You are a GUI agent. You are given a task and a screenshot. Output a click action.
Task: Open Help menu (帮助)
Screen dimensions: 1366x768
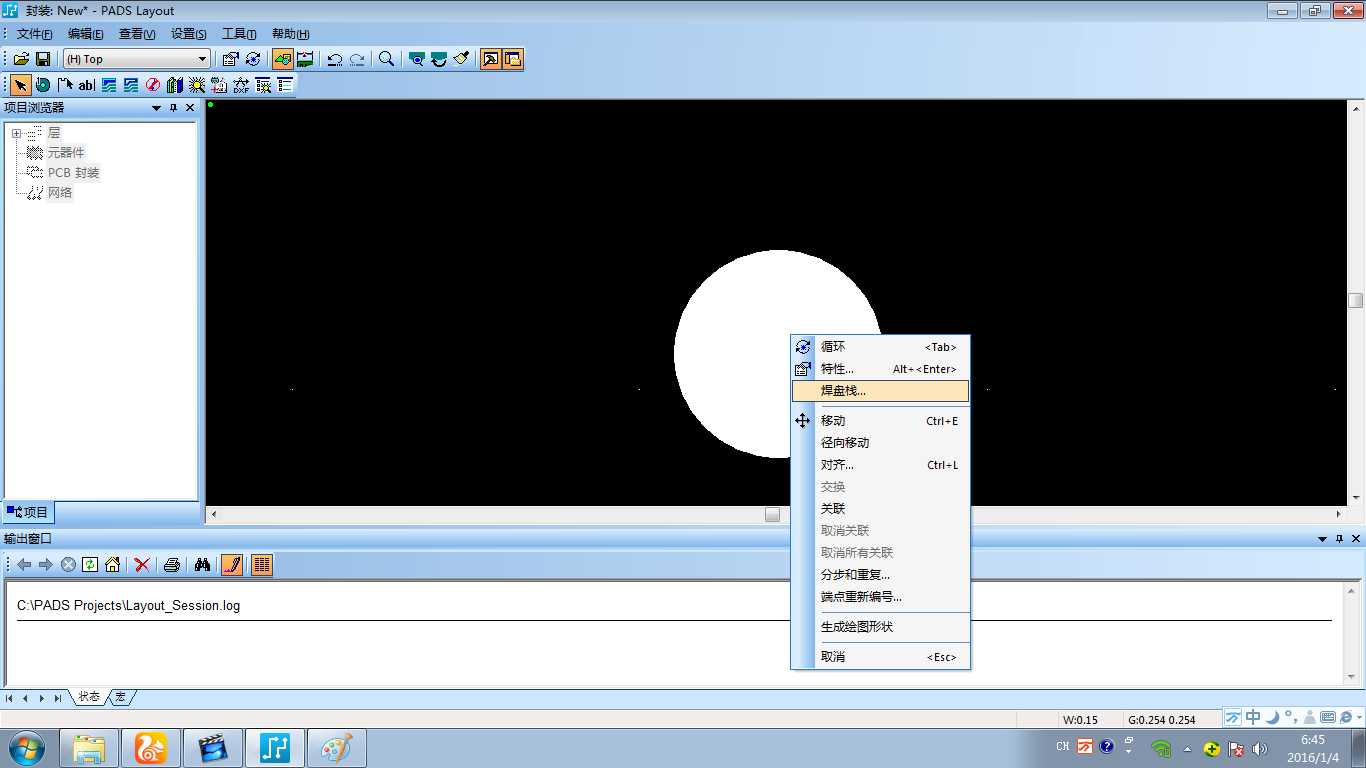[x=290, y=34]
